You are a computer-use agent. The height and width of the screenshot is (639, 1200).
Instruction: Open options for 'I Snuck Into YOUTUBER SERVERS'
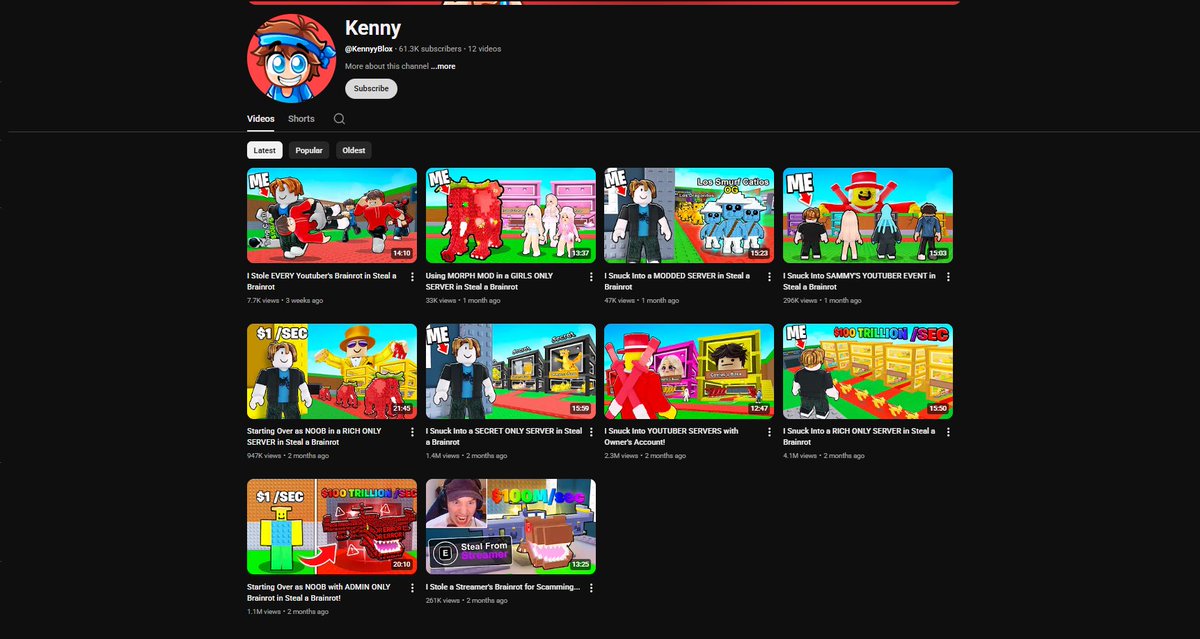(769, 432)
